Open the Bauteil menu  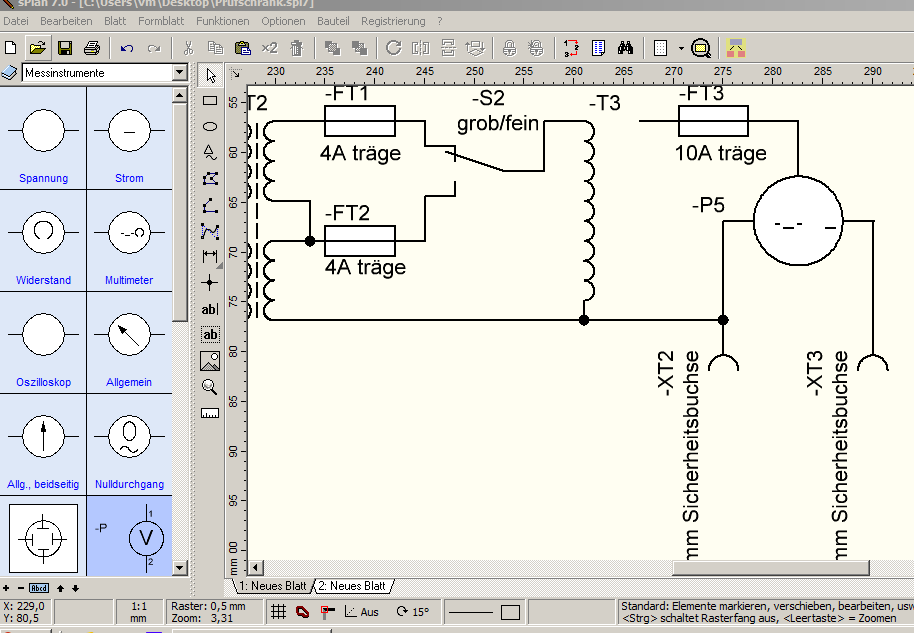click(x=333, y=21)
